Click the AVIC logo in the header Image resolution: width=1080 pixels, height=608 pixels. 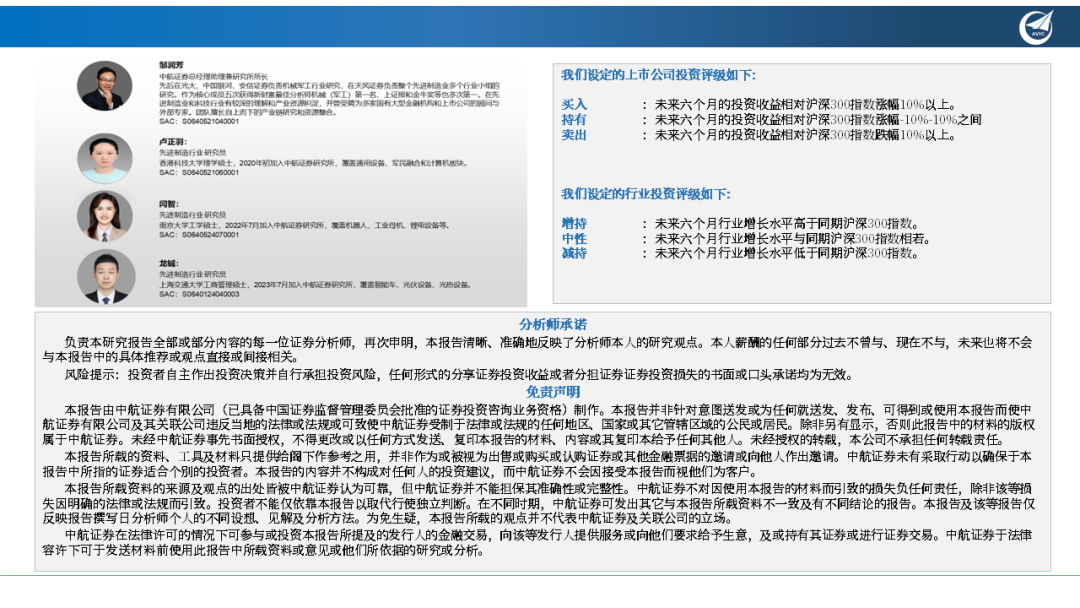1036,28
